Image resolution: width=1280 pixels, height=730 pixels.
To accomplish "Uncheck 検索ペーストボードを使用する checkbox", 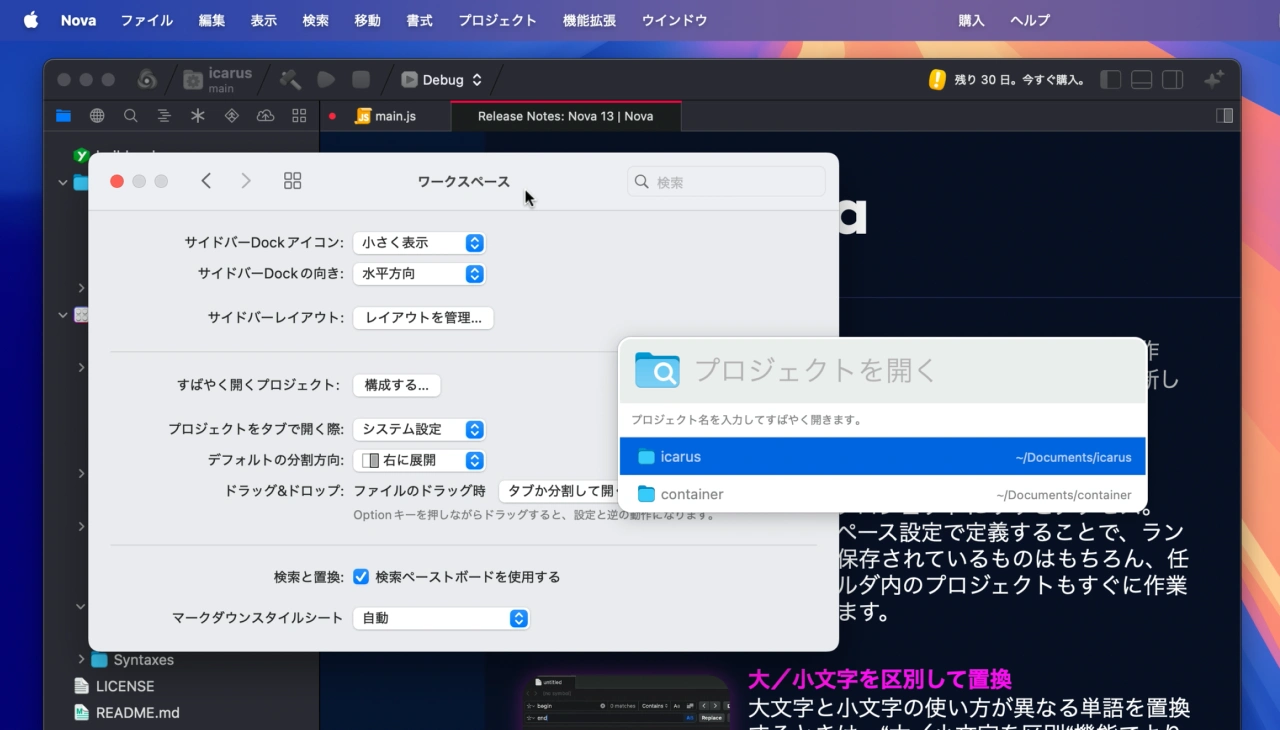I will 361,577.
